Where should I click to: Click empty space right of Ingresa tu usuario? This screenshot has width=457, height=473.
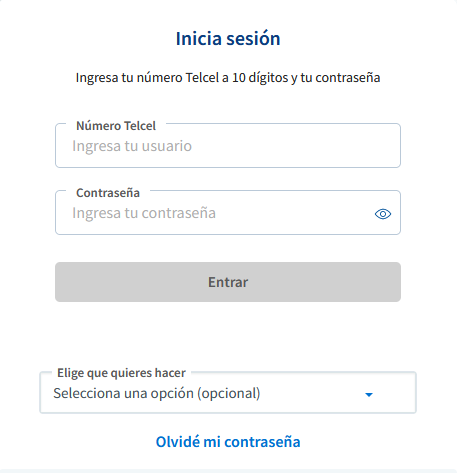(295, 146)
